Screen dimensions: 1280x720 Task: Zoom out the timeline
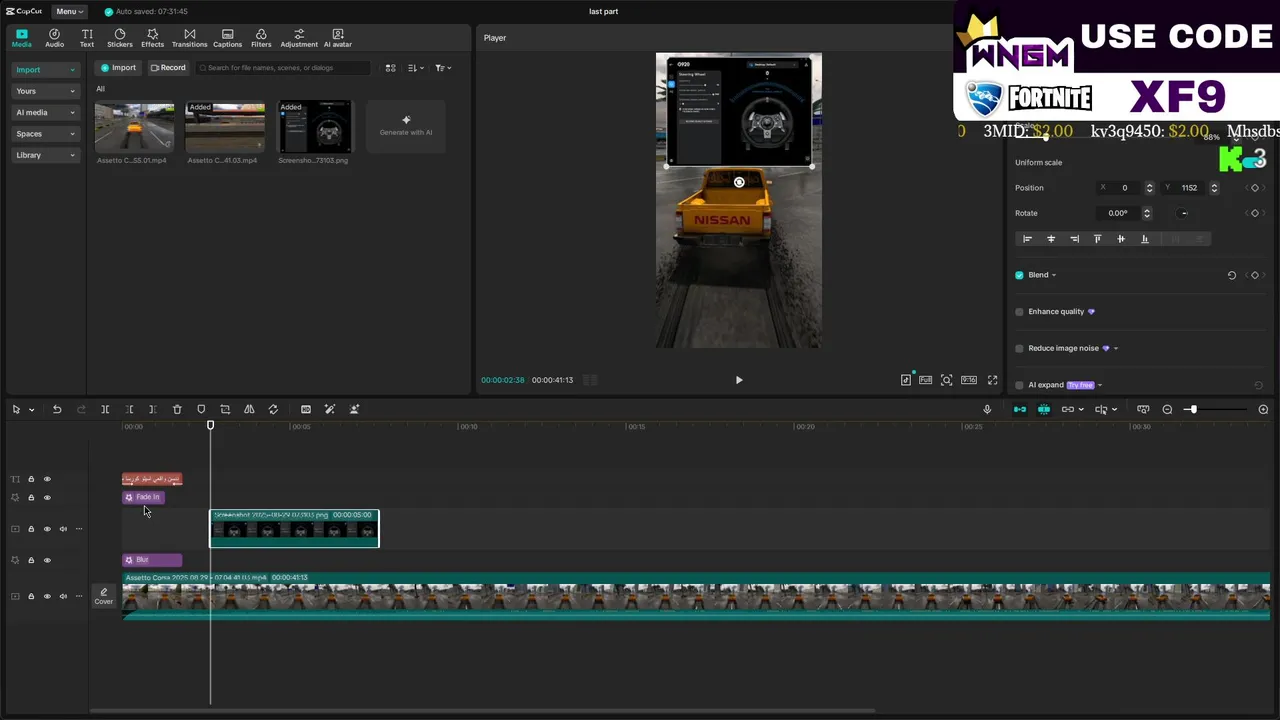pyautogui.click(x=1167, y=409)
